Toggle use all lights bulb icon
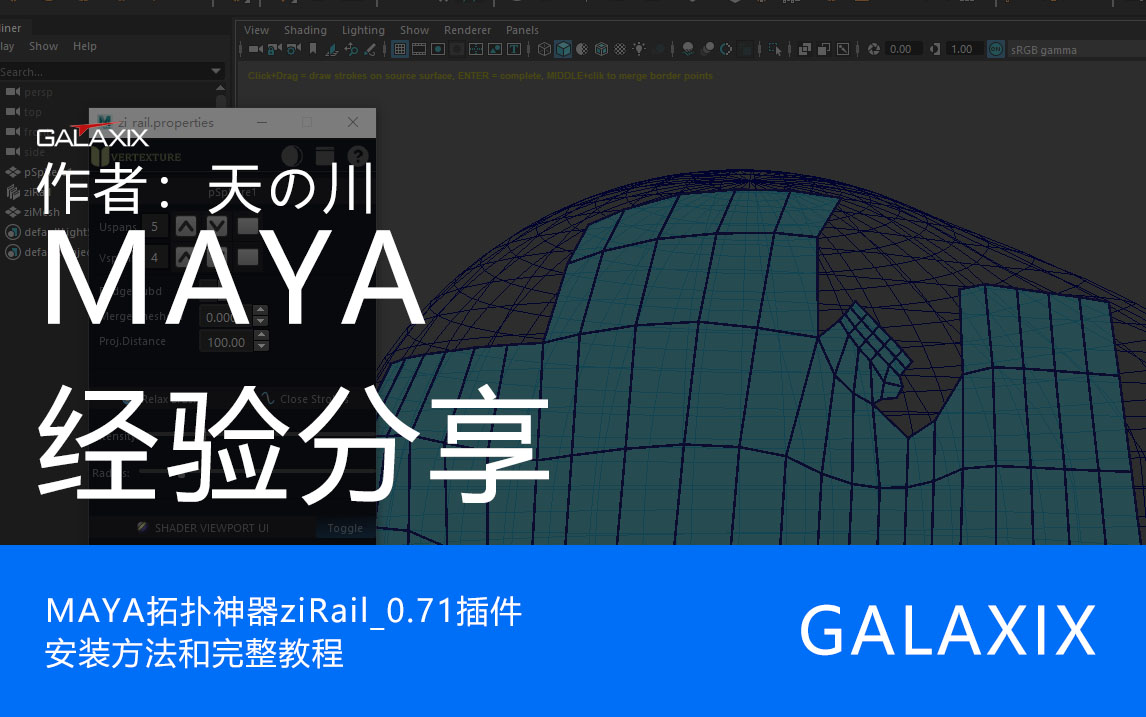 click(x=639, y=49)
